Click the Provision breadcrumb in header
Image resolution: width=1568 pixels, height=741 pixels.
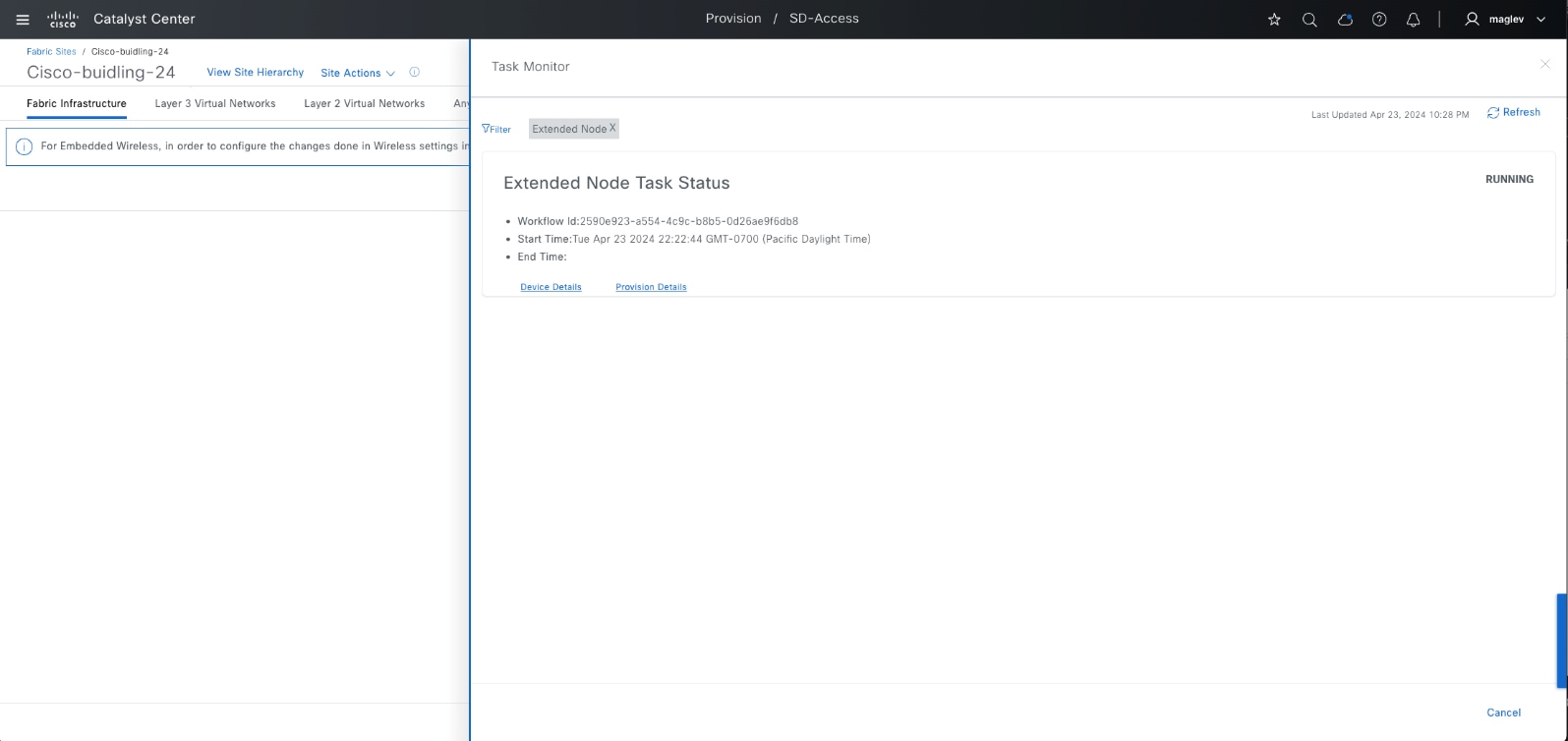733,19
